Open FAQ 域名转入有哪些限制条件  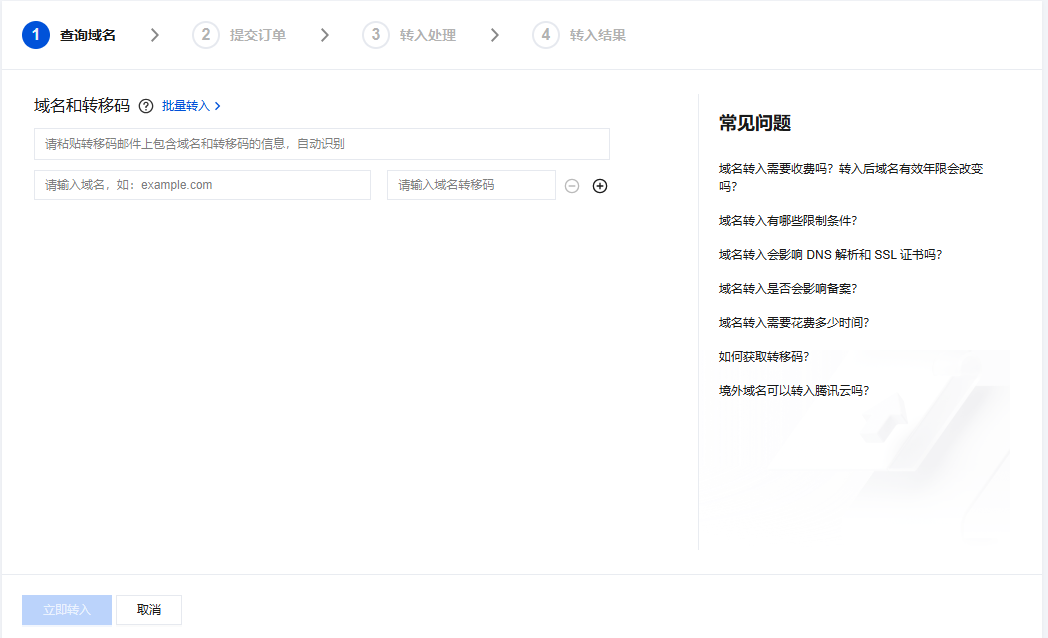[x=787, y=220]
